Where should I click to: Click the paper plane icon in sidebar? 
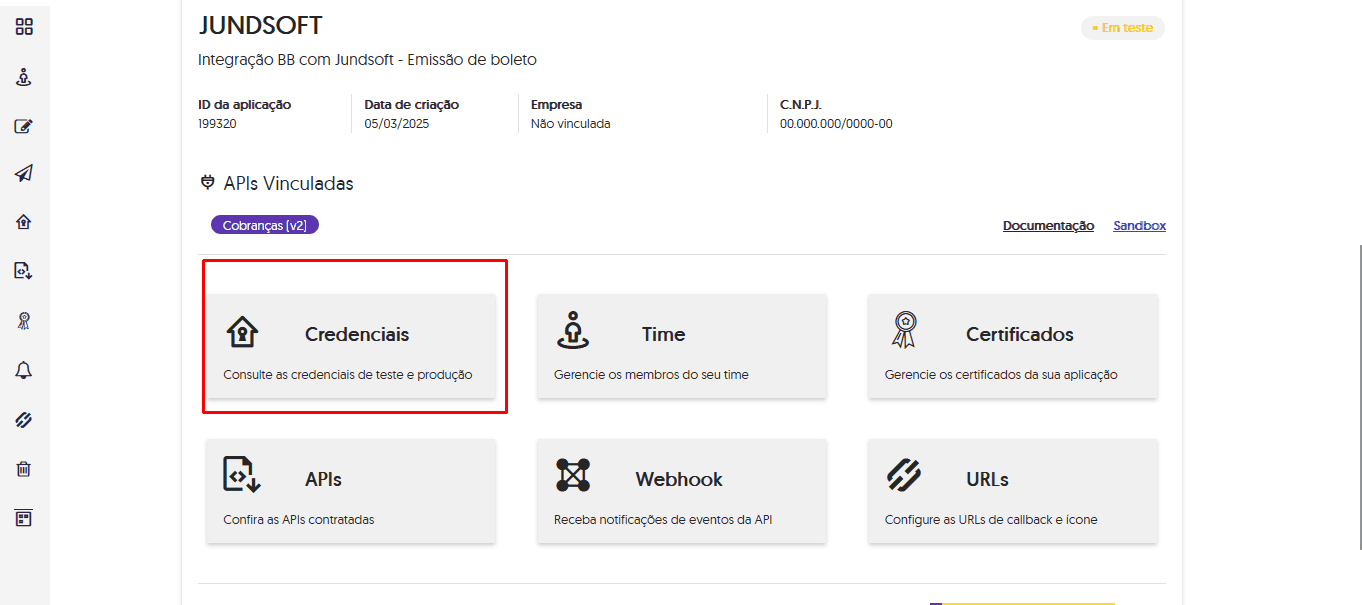point(24,174)
